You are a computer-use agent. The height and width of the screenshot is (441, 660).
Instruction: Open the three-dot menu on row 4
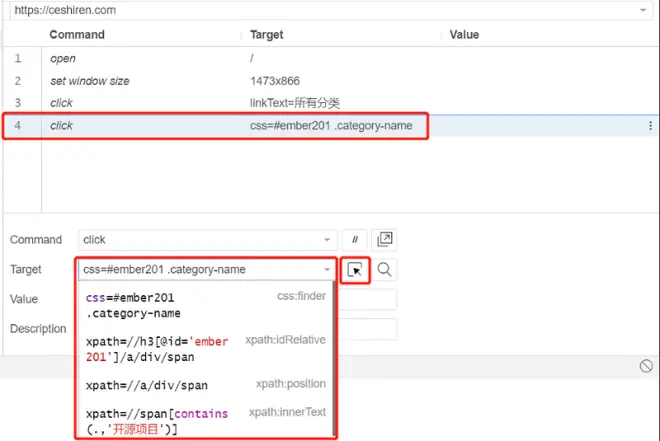point(650,126)
